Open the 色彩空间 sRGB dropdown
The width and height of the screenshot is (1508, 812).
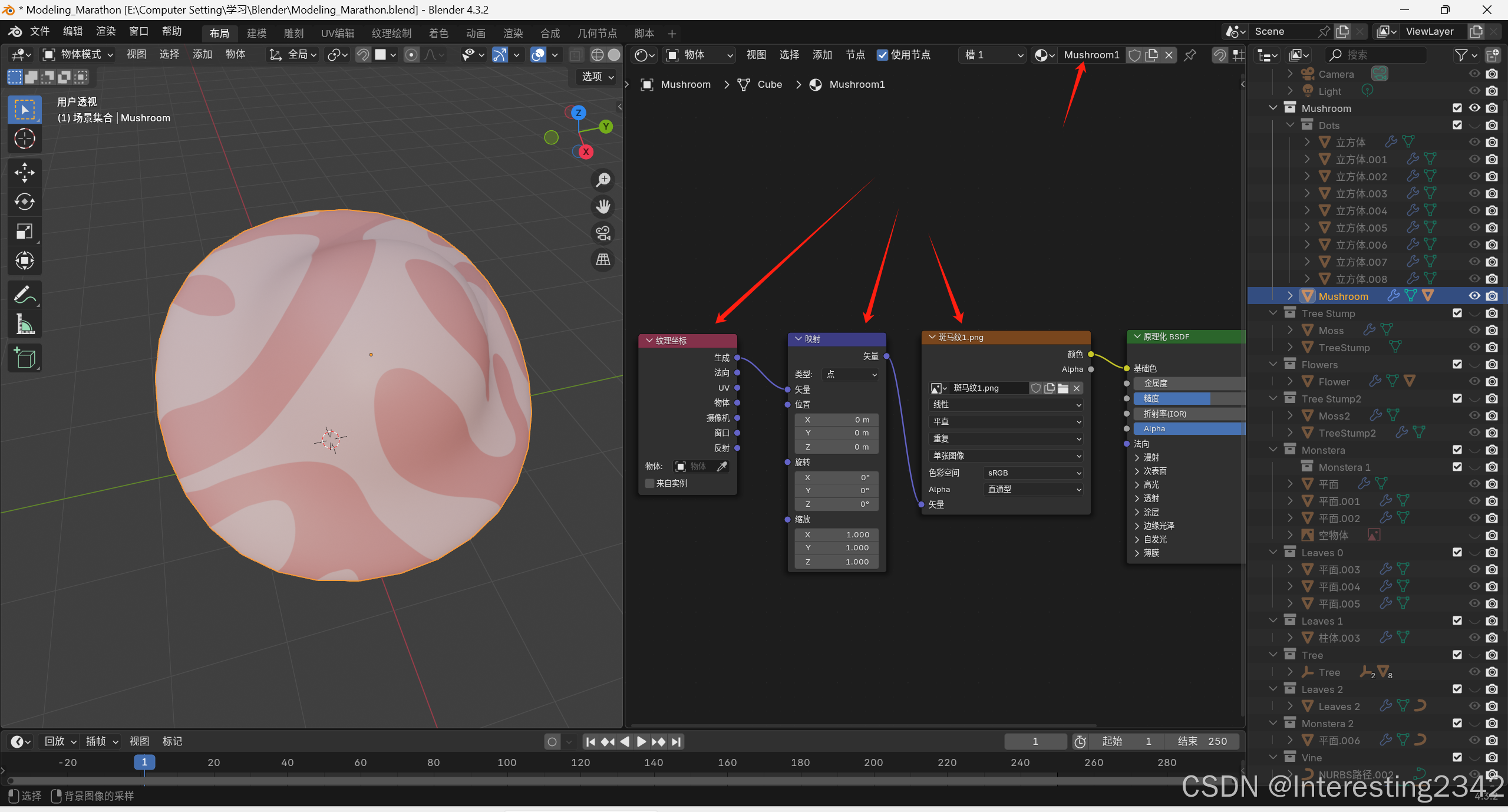pos(1034,473)
